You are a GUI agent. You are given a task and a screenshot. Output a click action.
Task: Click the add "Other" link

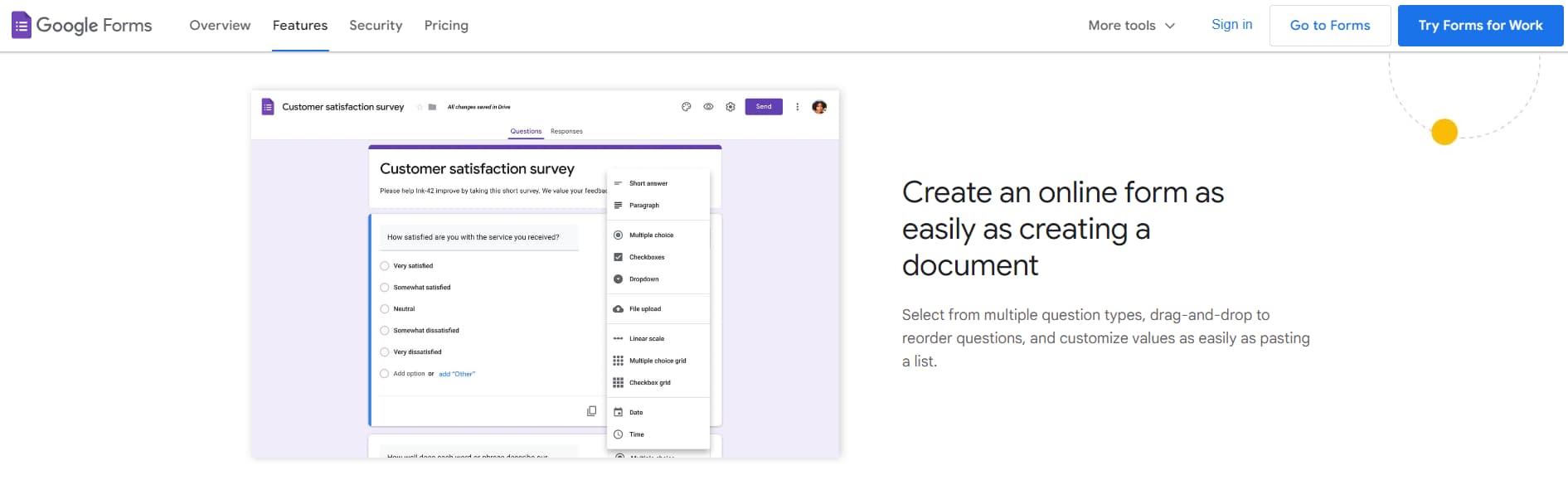pos(457,374)
